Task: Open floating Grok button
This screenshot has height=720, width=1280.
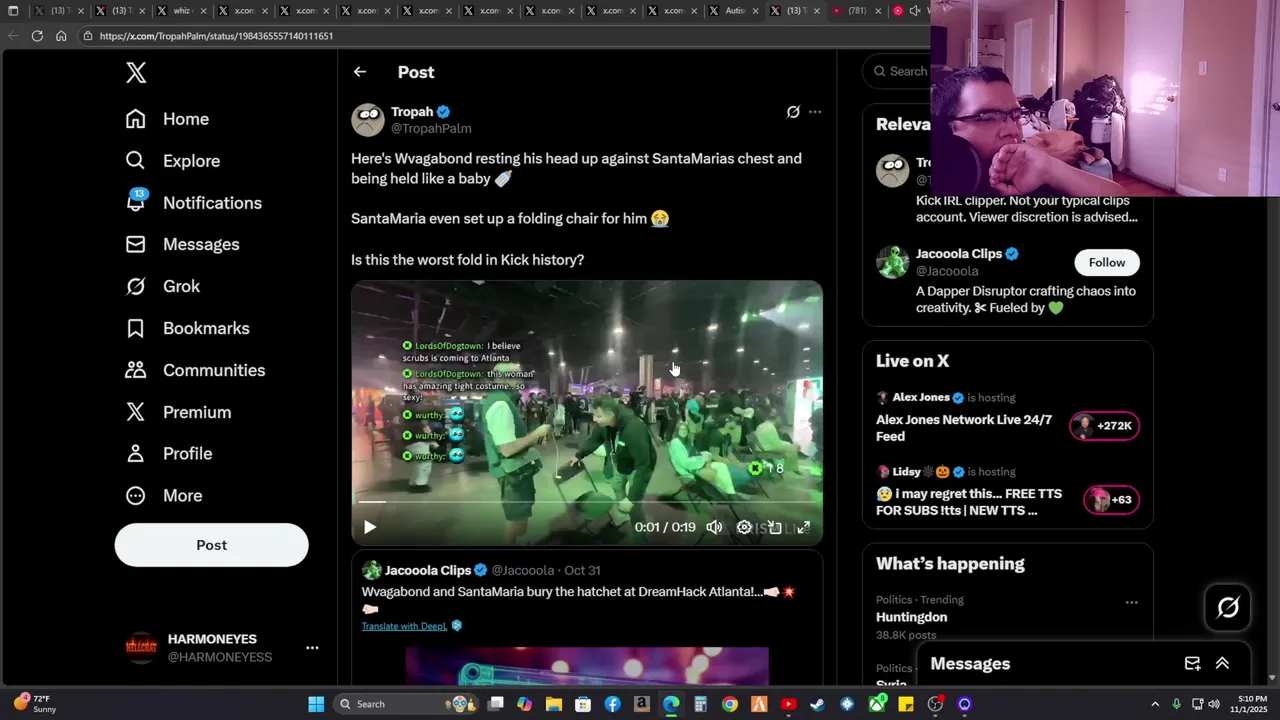Action: (x=1228, y=607)
